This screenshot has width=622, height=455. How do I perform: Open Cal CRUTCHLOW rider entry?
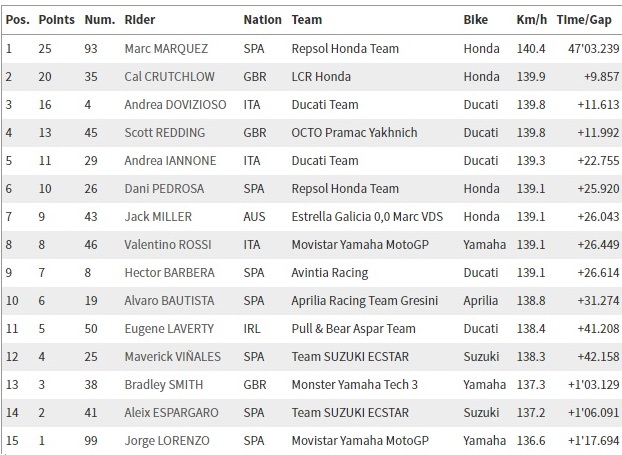pos(169,77)
